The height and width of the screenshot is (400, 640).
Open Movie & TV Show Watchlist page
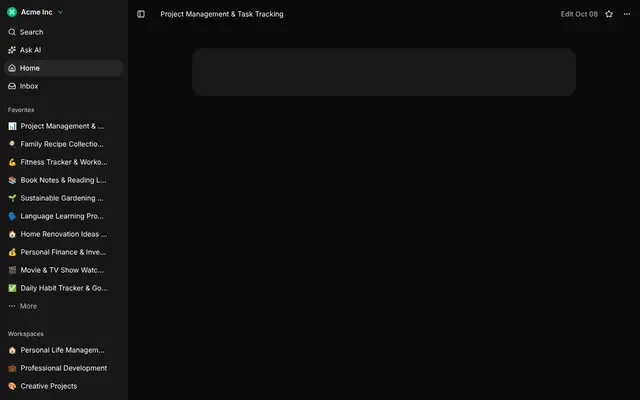click(x=63, y=270)
